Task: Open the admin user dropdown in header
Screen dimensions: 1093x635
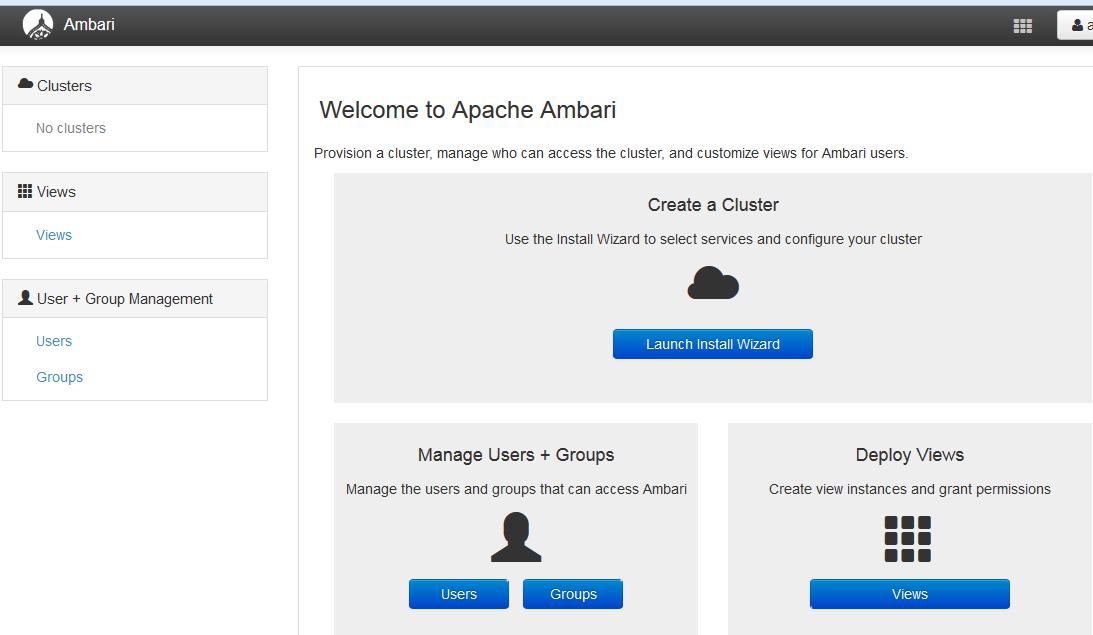Action: (x=1076, y=26)
